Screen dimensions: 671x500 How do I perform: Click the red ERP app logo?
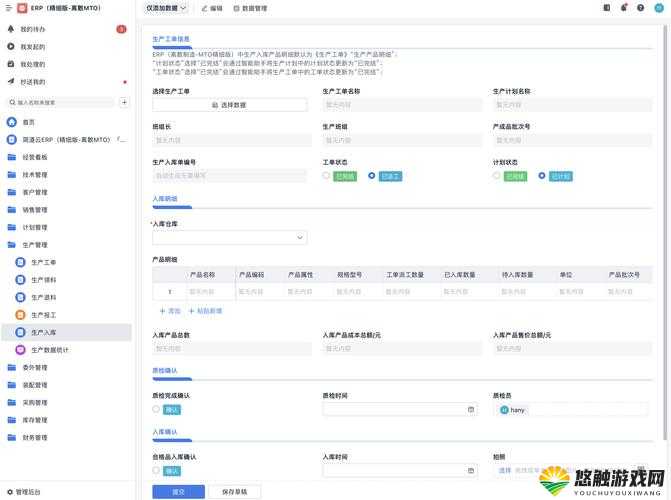pos(22,8)
